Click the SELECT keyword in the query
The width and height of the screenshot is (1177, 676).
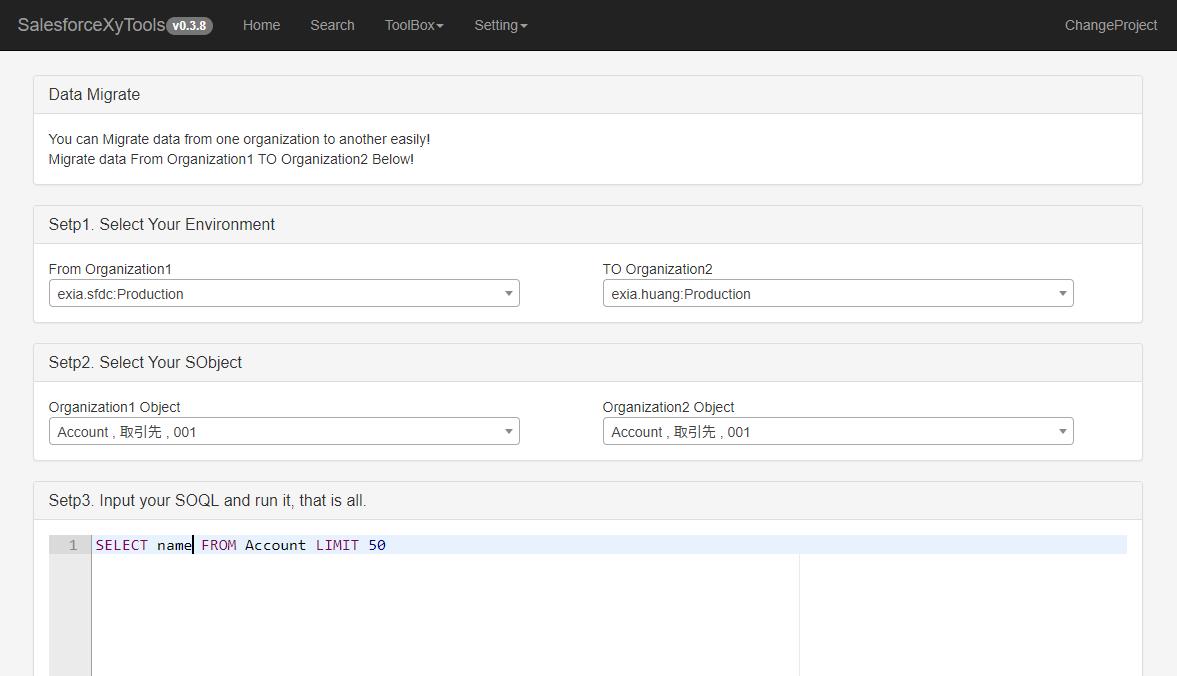[122, 545]
